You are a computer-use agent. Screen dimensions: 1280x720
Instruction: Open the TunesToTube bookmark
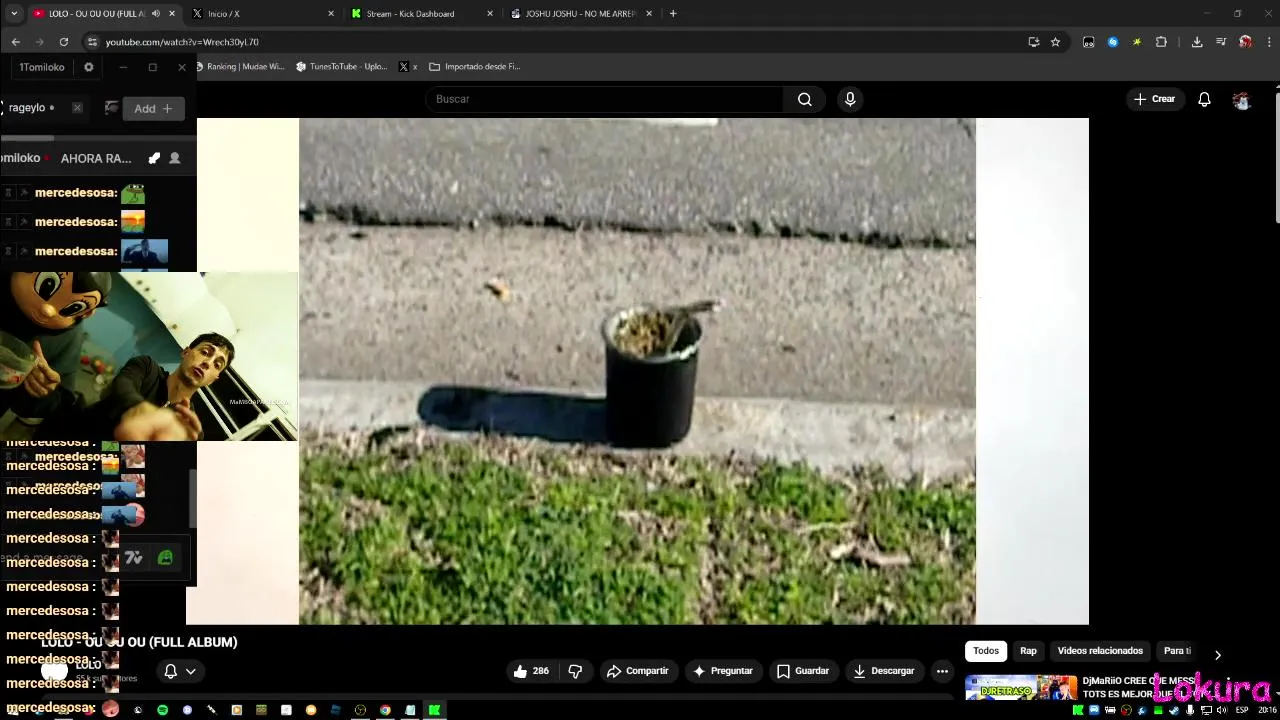coord(340,67)
